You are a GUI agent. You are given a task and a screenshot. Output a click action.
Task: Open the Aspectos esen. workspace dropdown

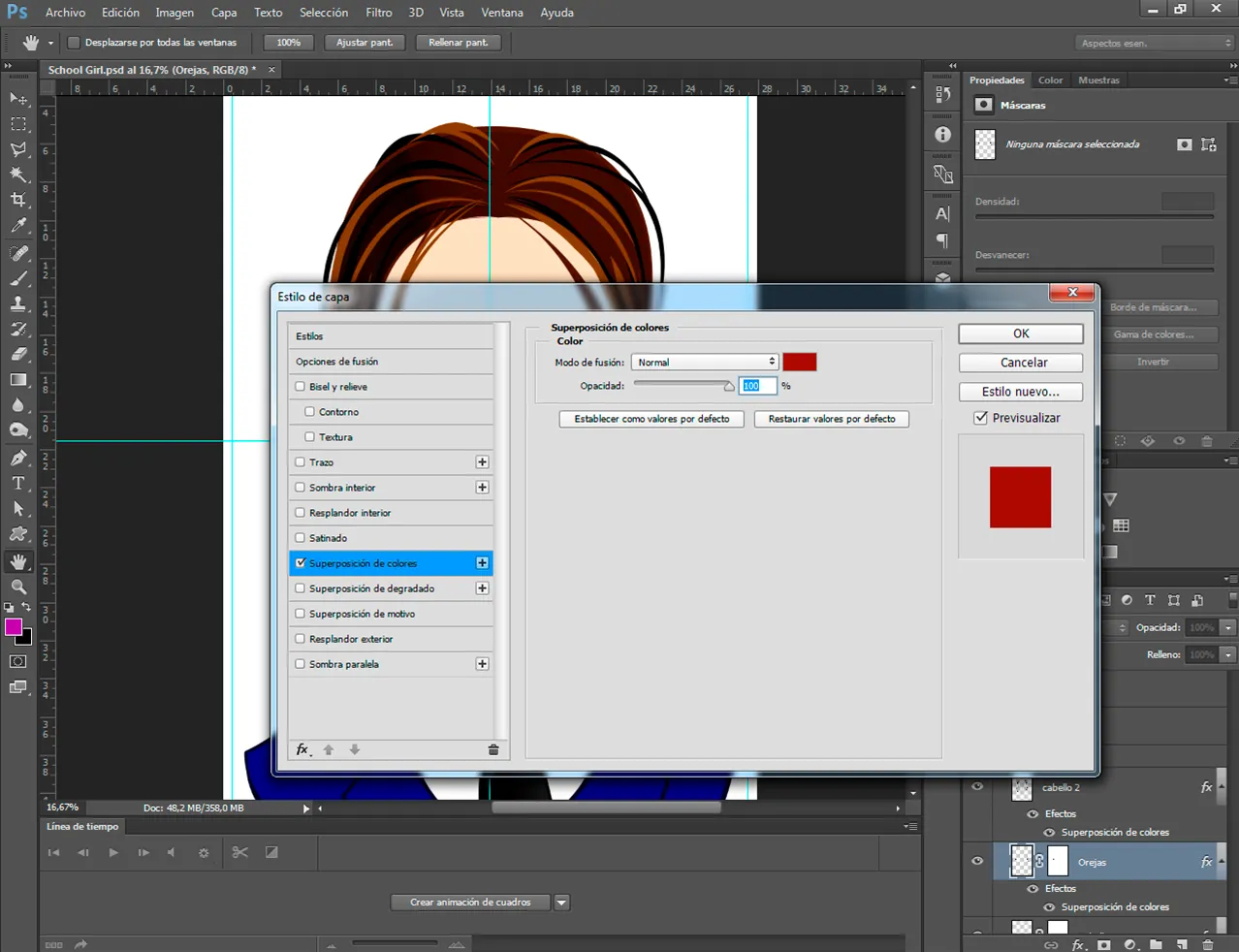[1154, 43]
